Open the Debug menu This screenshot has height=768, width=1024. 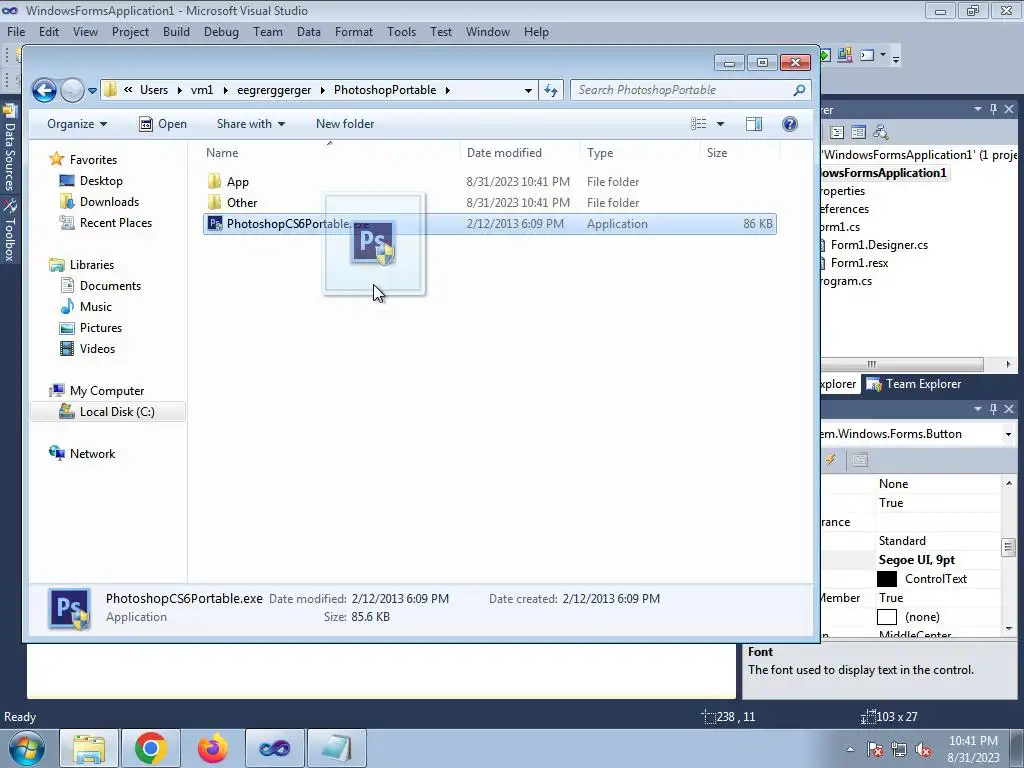[x=221, y=32]
